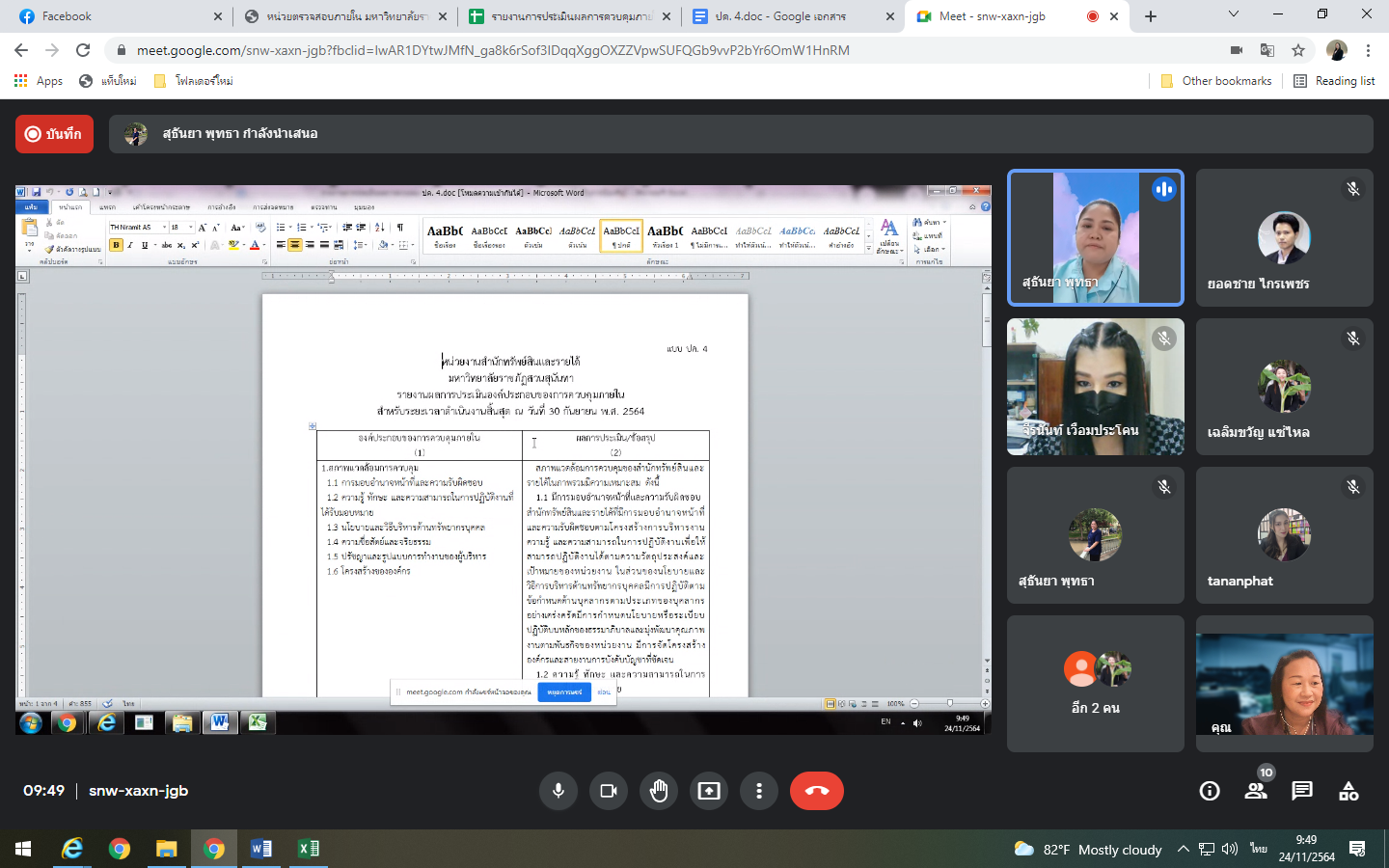Expand the Chrome tab search chevron
This screenshot has height=868, width=1389.
click(1233, 14)
